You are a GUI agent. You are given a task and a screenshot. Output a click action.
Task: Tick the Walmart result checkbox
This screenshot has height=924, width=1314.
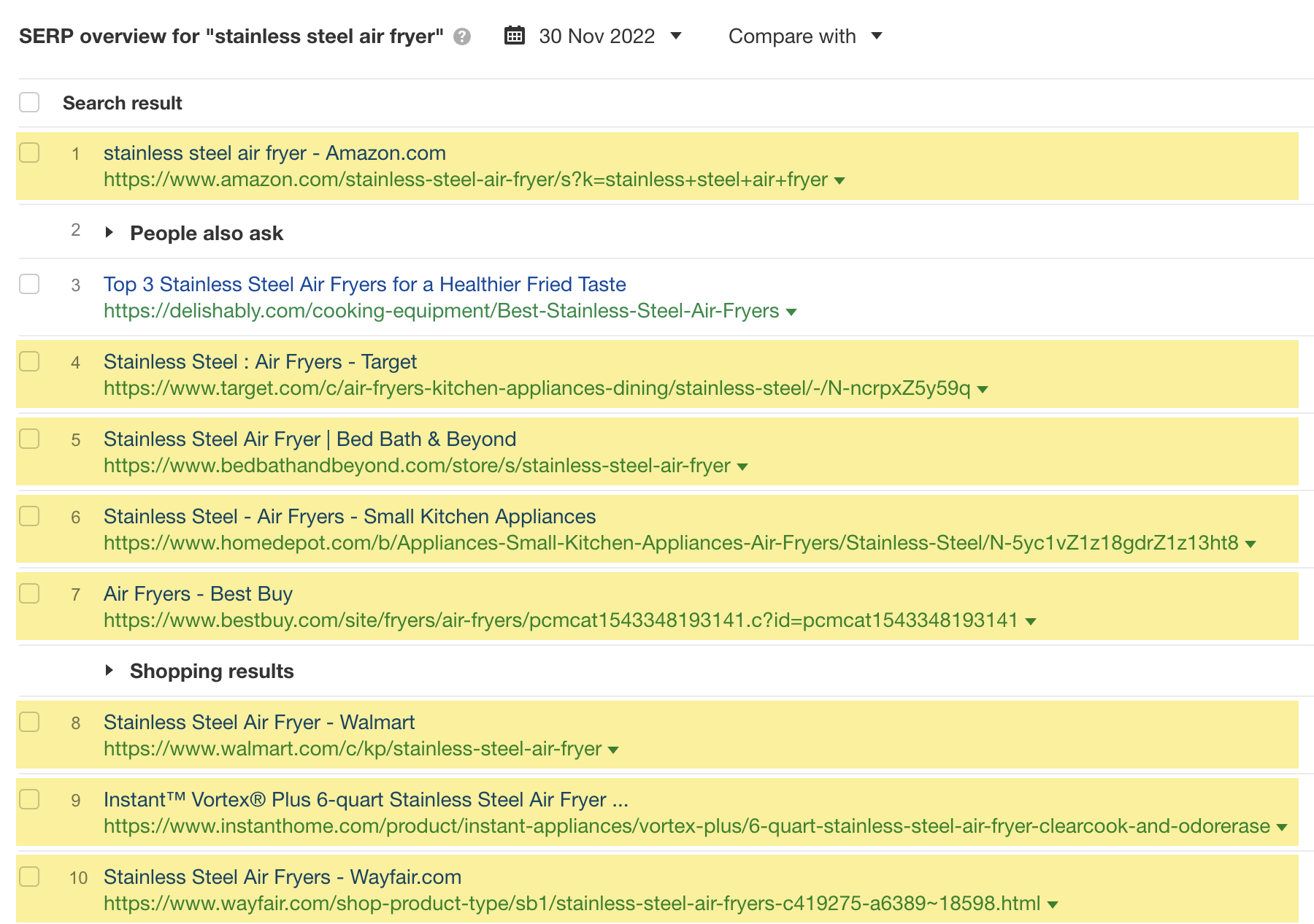[x=29, y=723]
